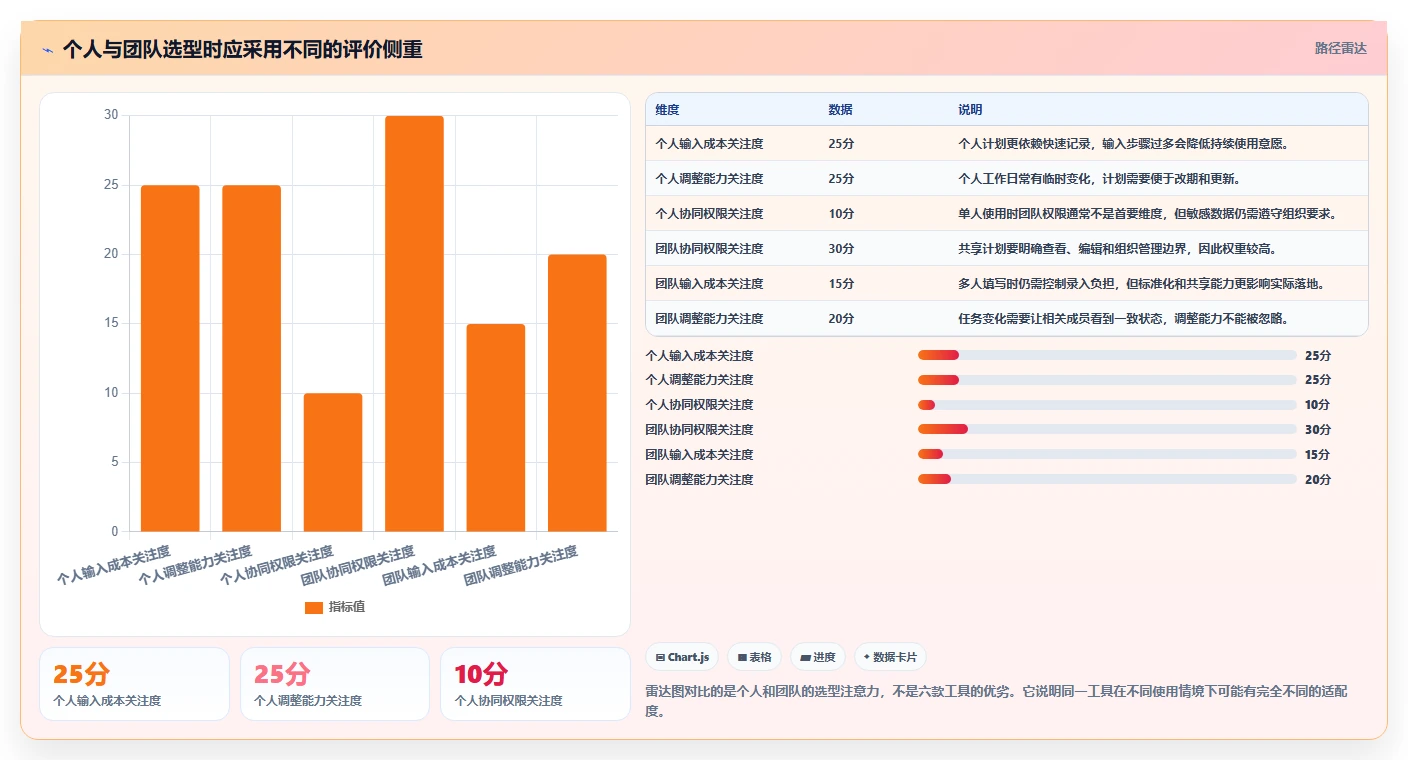
Task: Select the Chart.js chip
Action: 682,657
